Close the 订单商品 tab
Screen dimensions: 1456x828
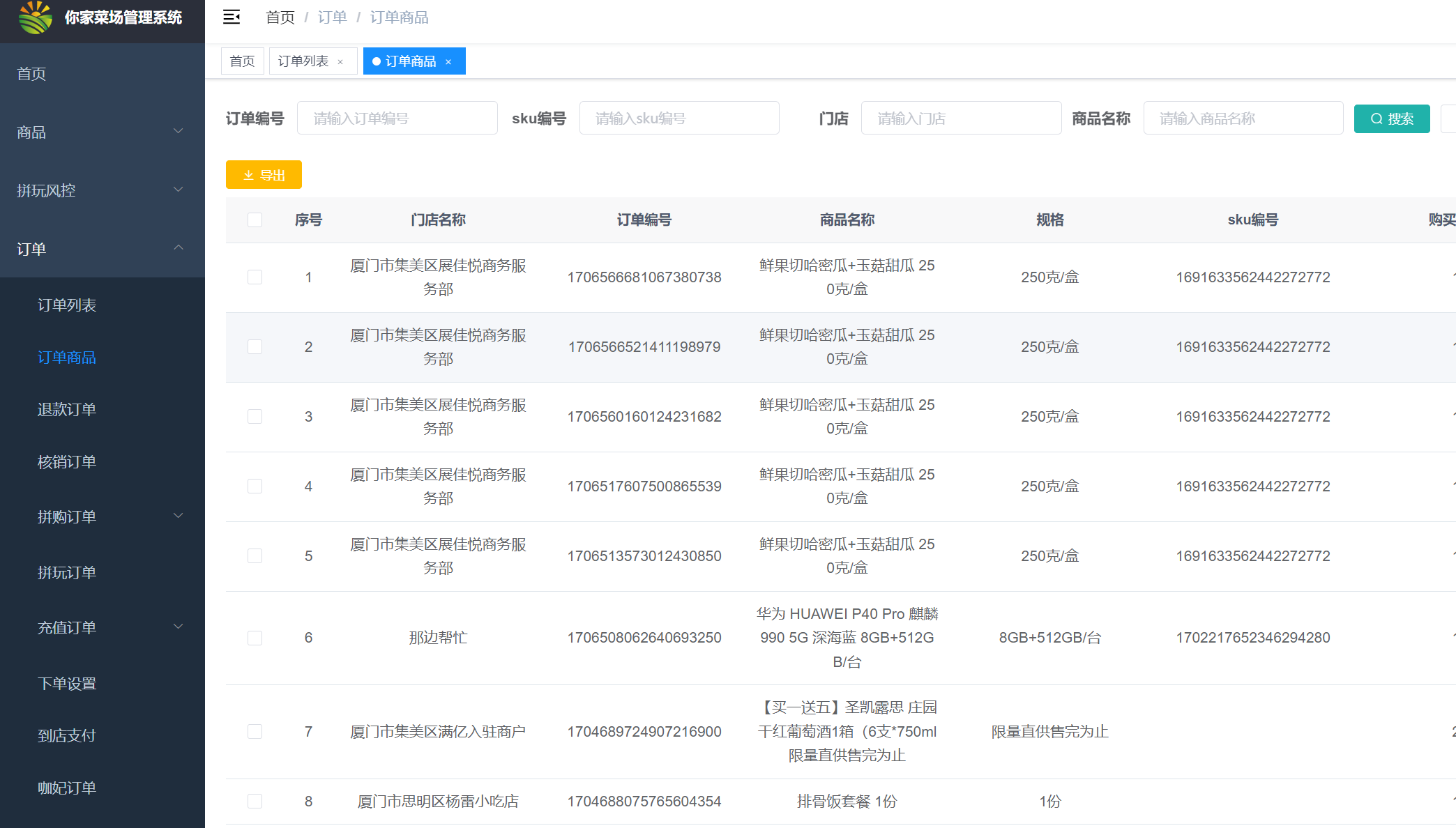[x=448, y=62]
